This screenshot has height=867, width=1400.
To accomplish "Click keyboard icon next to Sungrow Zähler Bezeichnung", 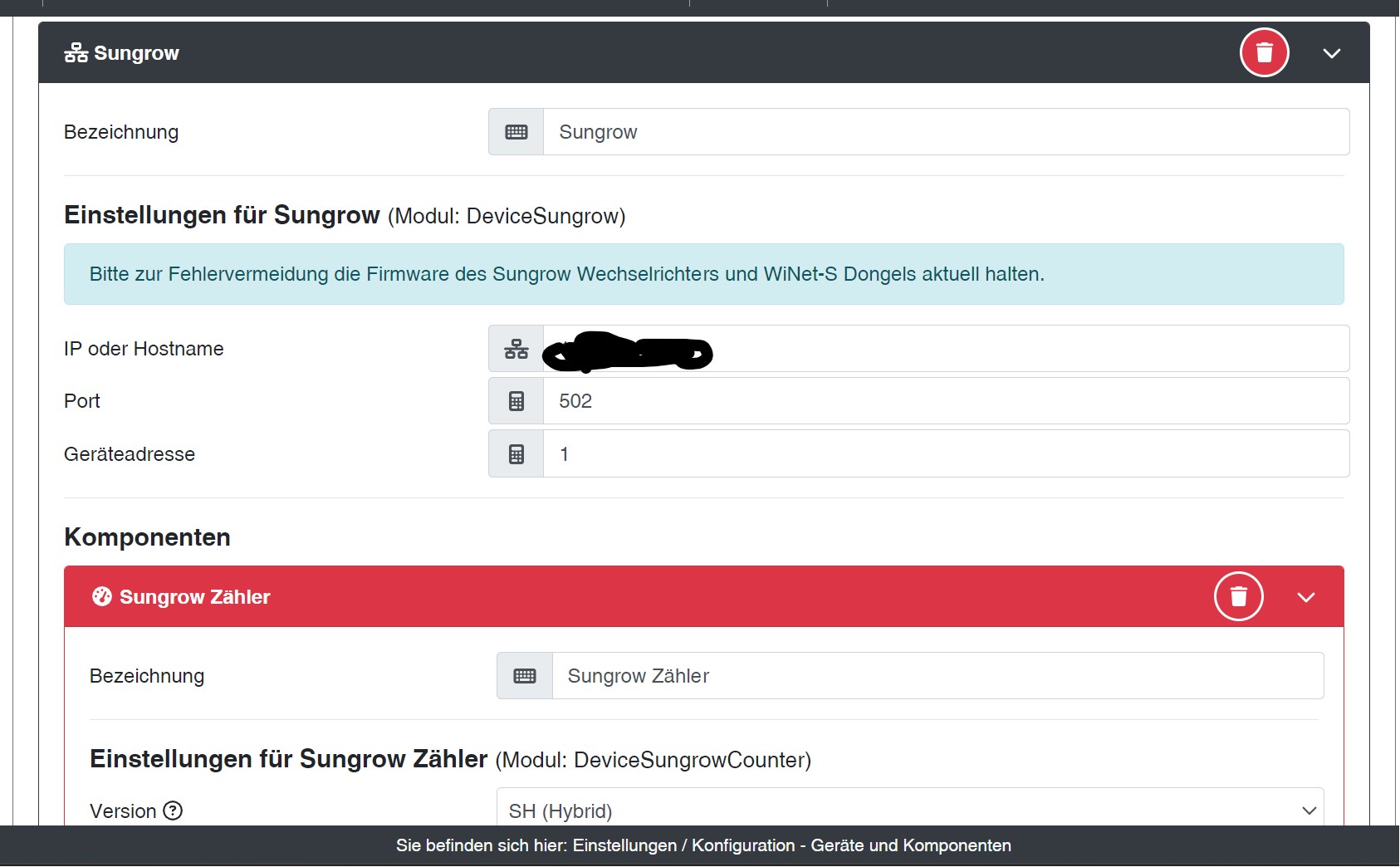I will [525, 676].
